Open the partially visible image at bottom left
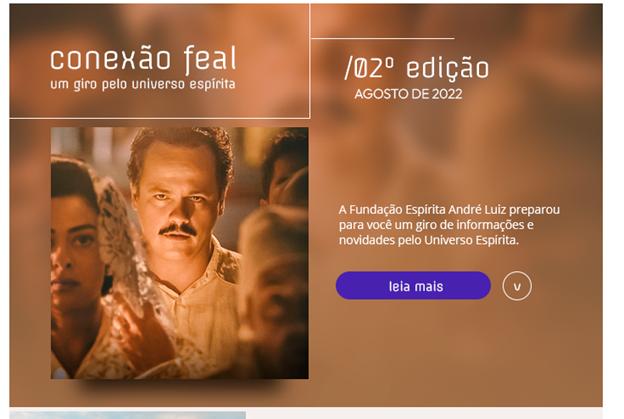The height and width of the screenshot is (419, 624). pos(127,415)
